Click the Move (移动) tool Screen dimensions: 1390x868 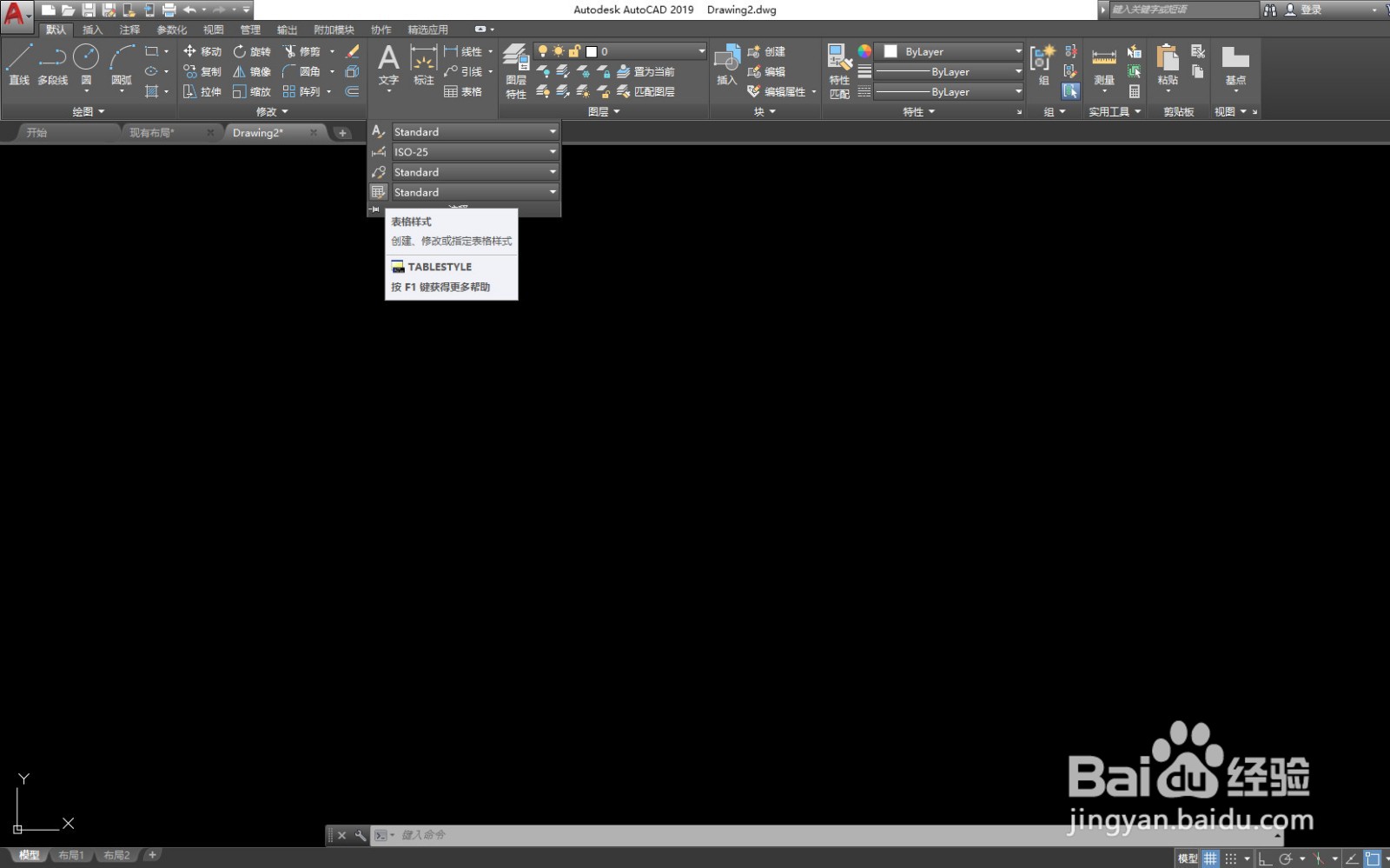click(202, 51)
